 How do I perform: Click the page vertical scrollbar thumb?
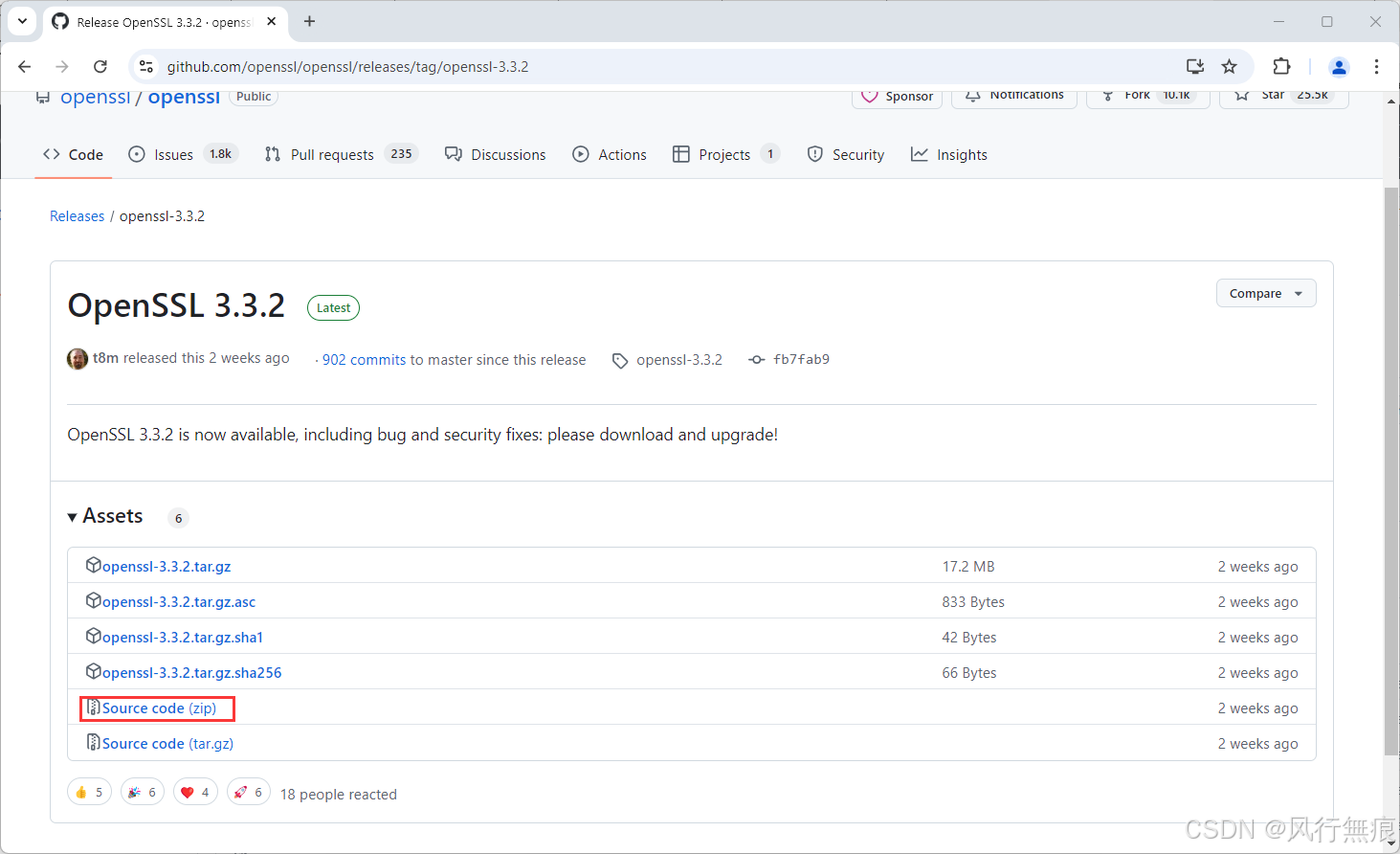(1391, 469)
